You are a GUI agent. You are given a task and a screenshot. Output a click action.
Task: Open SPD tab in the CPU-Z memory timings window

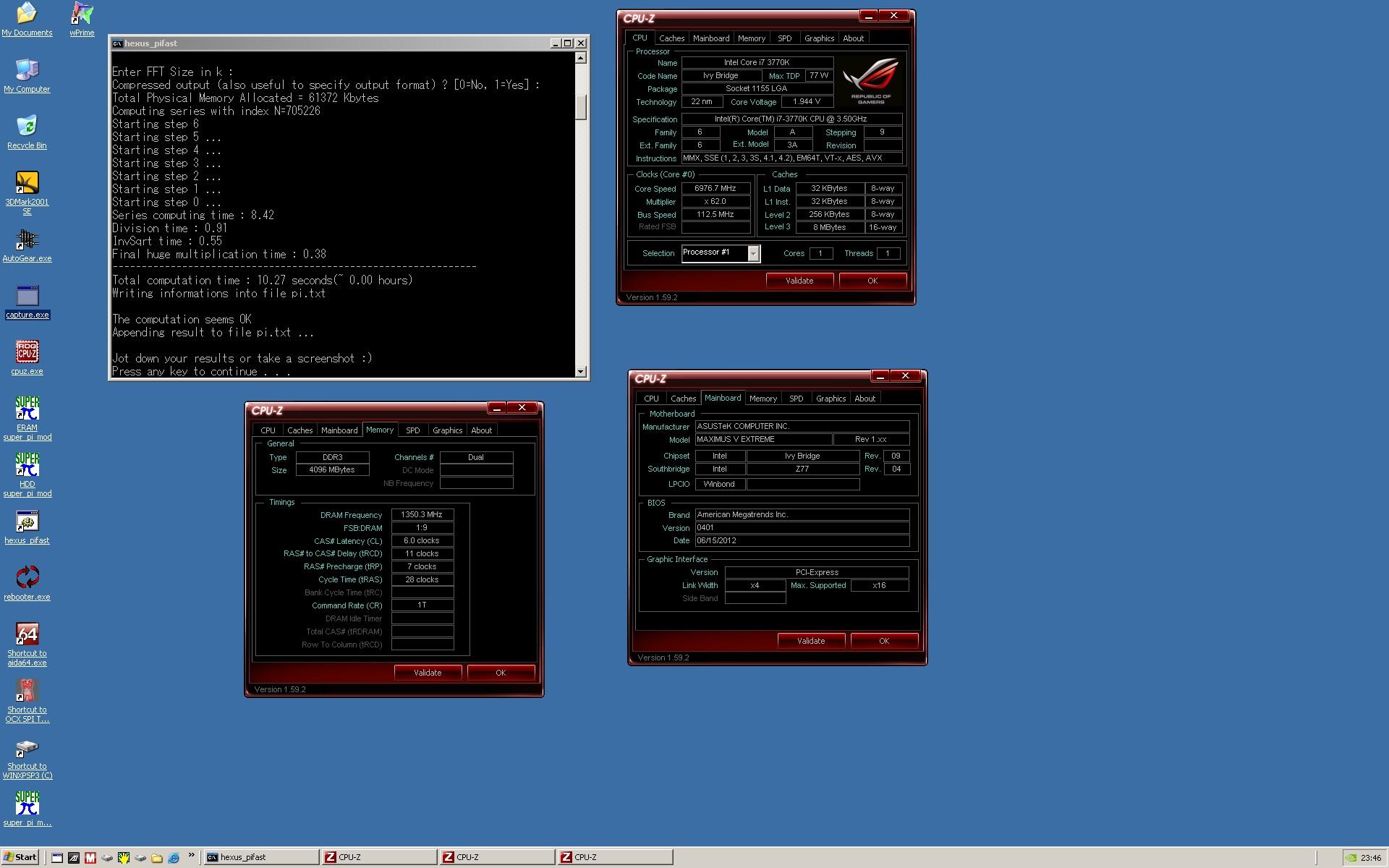[413, 430]
